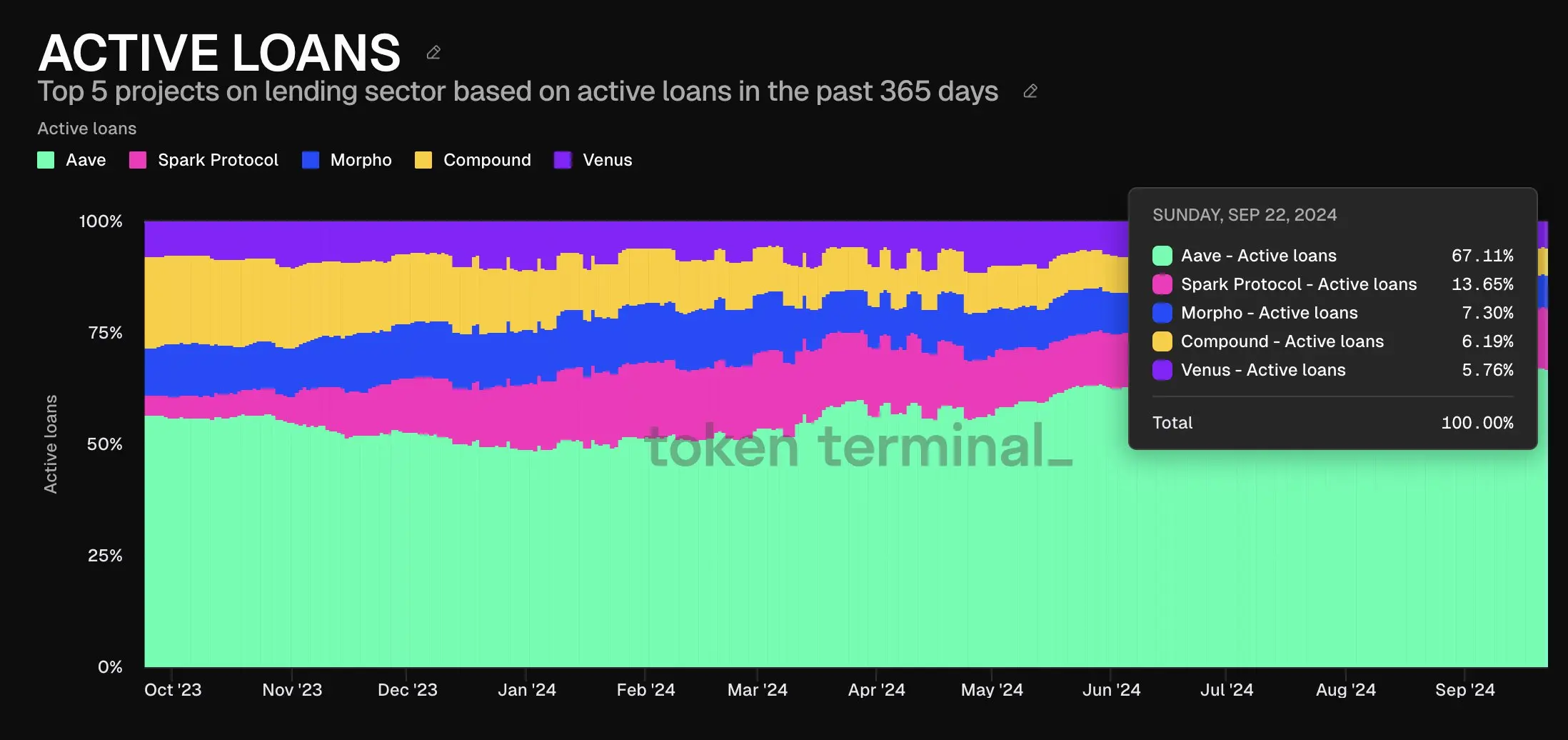1568x740 pixels.
Task: Click the Top 5 projects subtitle text
Action: pos(518,91)
